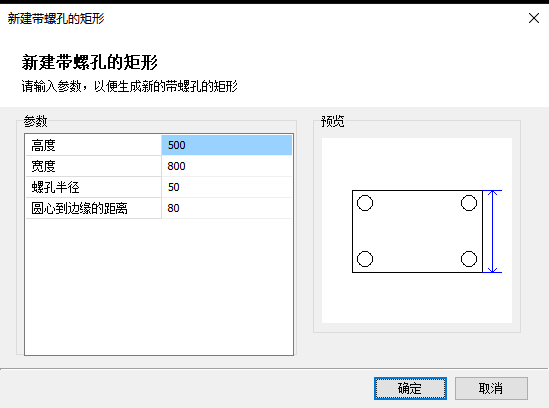Click the blue height dimension arrow
This screenshot has height=408, width=549.
[493, 231]
